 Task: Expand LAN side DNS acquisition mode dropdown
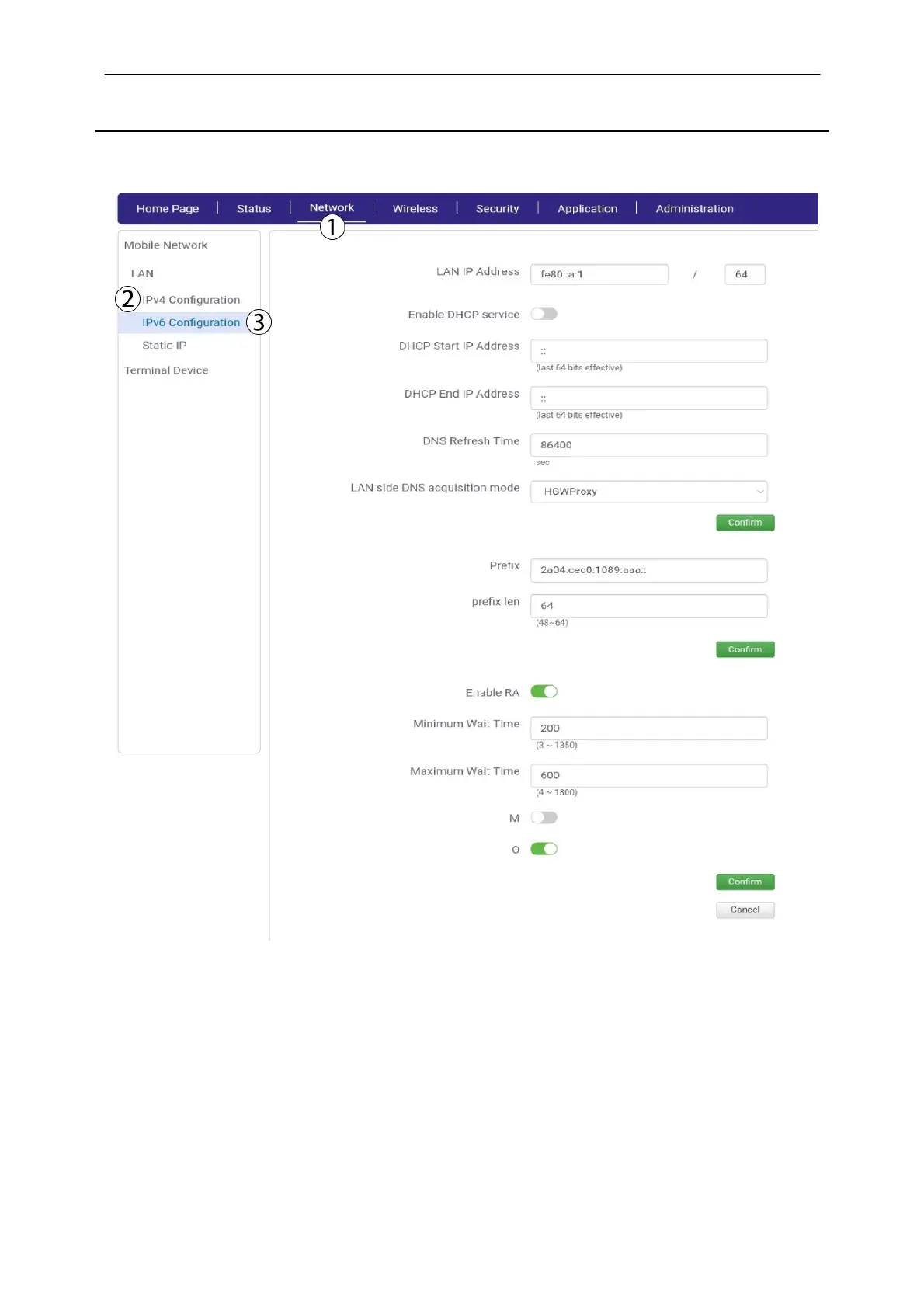(648, 492)
